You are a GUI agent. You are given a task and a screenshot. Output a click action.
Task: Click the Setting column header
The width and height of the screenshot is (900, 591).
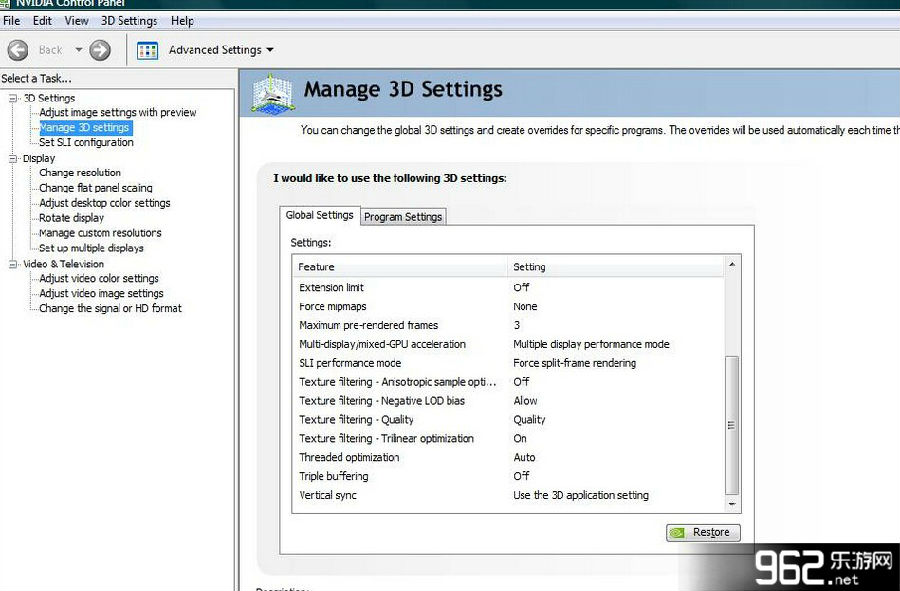click(x=616, y=267)
